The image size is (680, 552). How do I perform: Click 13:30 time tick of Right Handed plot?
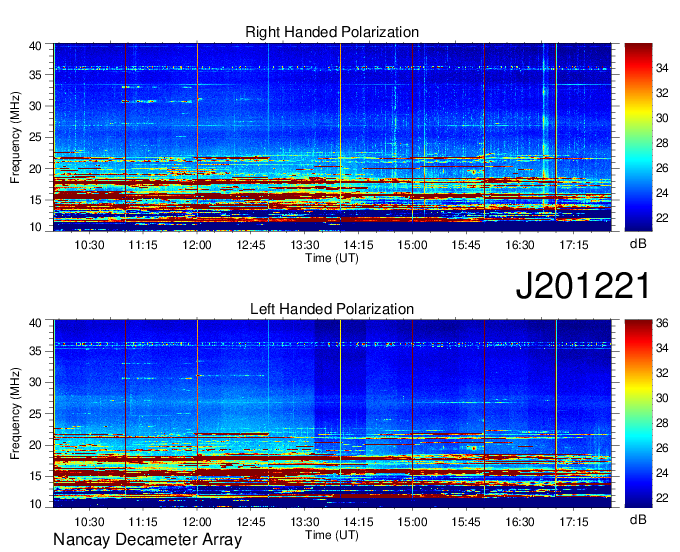(305, 245)
